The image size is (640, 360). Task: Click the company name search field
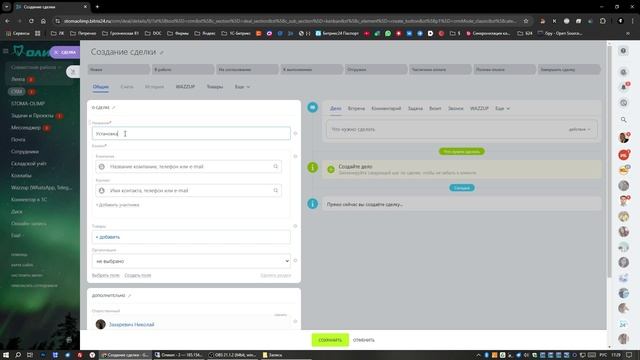pyautogui.click(x=188, y=167)
